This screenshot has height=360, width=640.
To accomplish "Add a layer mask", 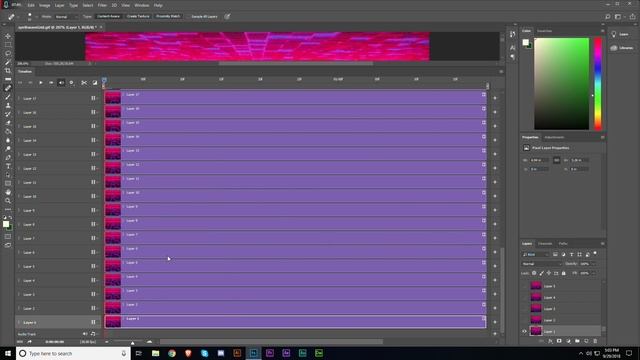I will tap(559, 341).
